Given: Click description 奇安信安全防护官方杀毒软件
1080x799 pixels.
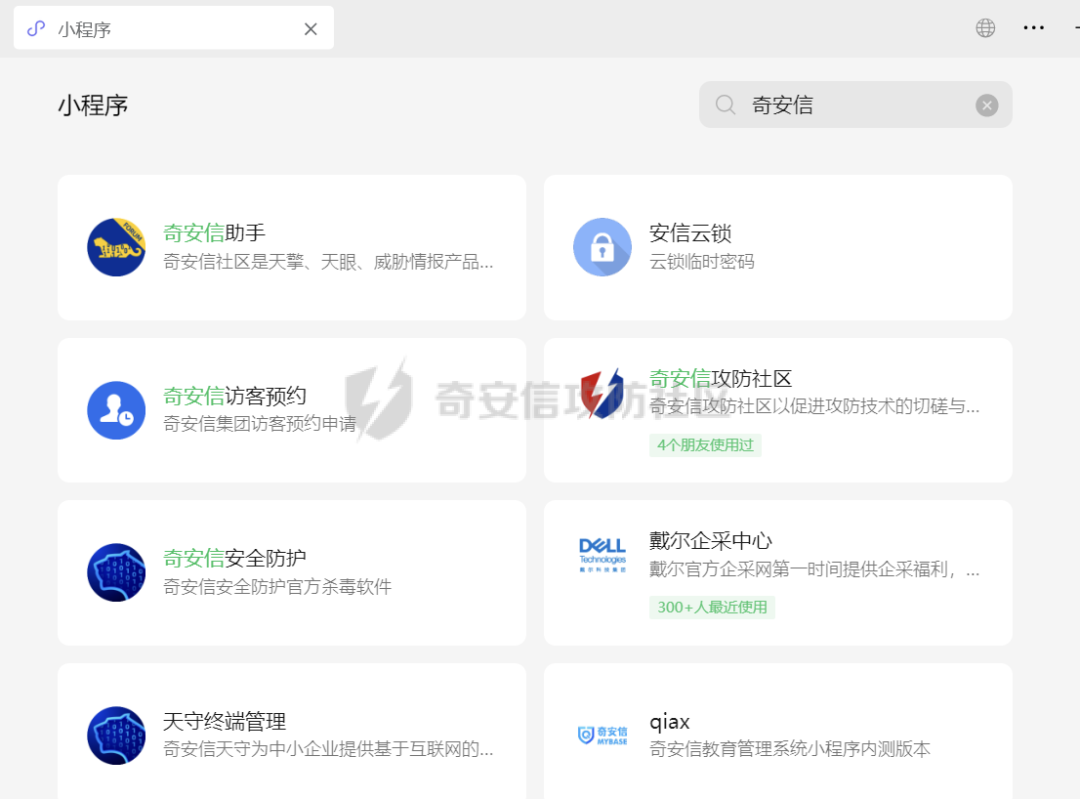Looking at the screenshot, I should coord(278,586).
